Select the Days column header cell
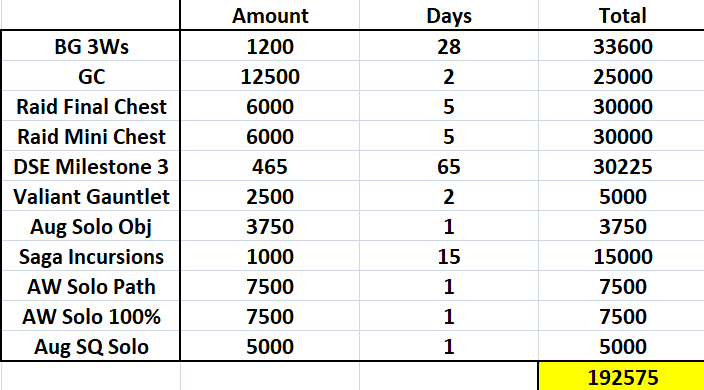The height and width of the screenshot is (390, 704). click(449, 15)
